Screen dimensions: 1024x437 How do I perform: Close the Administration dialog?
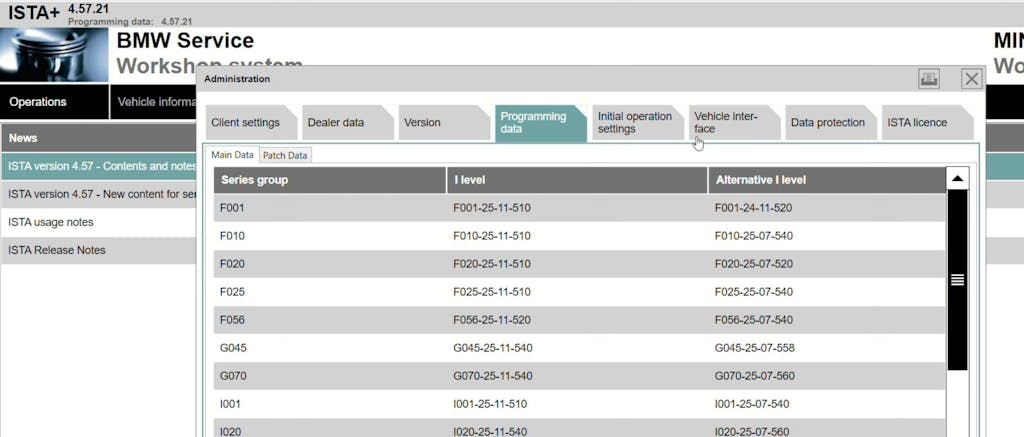(x=971, y=79)
